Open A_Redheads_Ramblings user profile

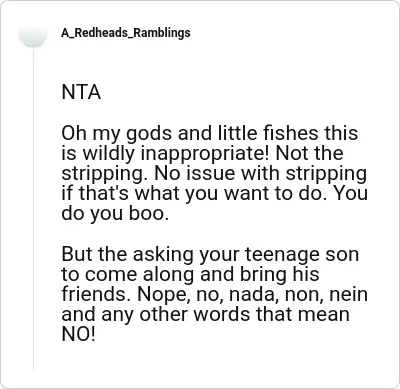[126, 33]
